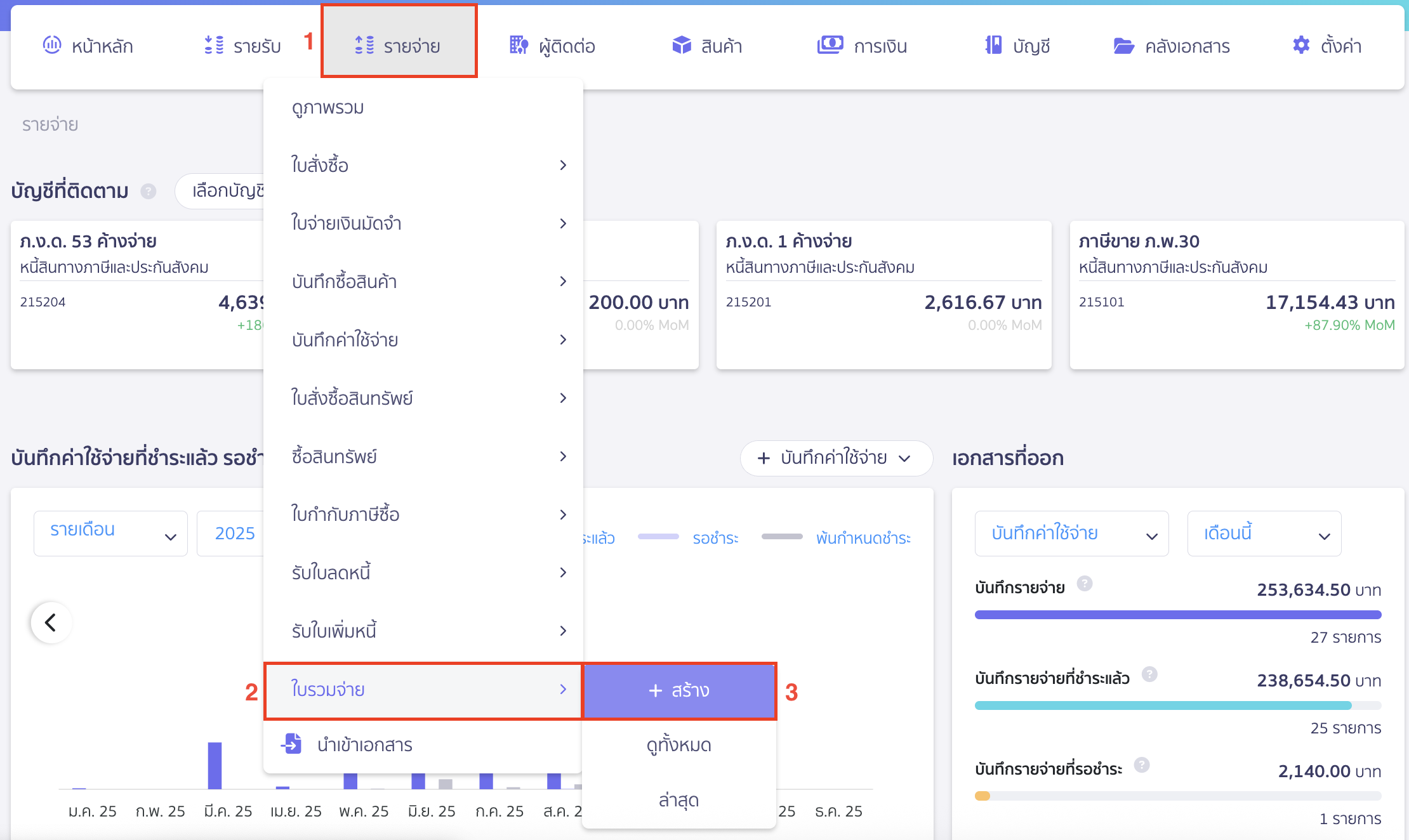The height and width of the screenshot is (840, 1409).
Task: Click the มี.ค. 25 chart bar
Action: coord(215,765)
